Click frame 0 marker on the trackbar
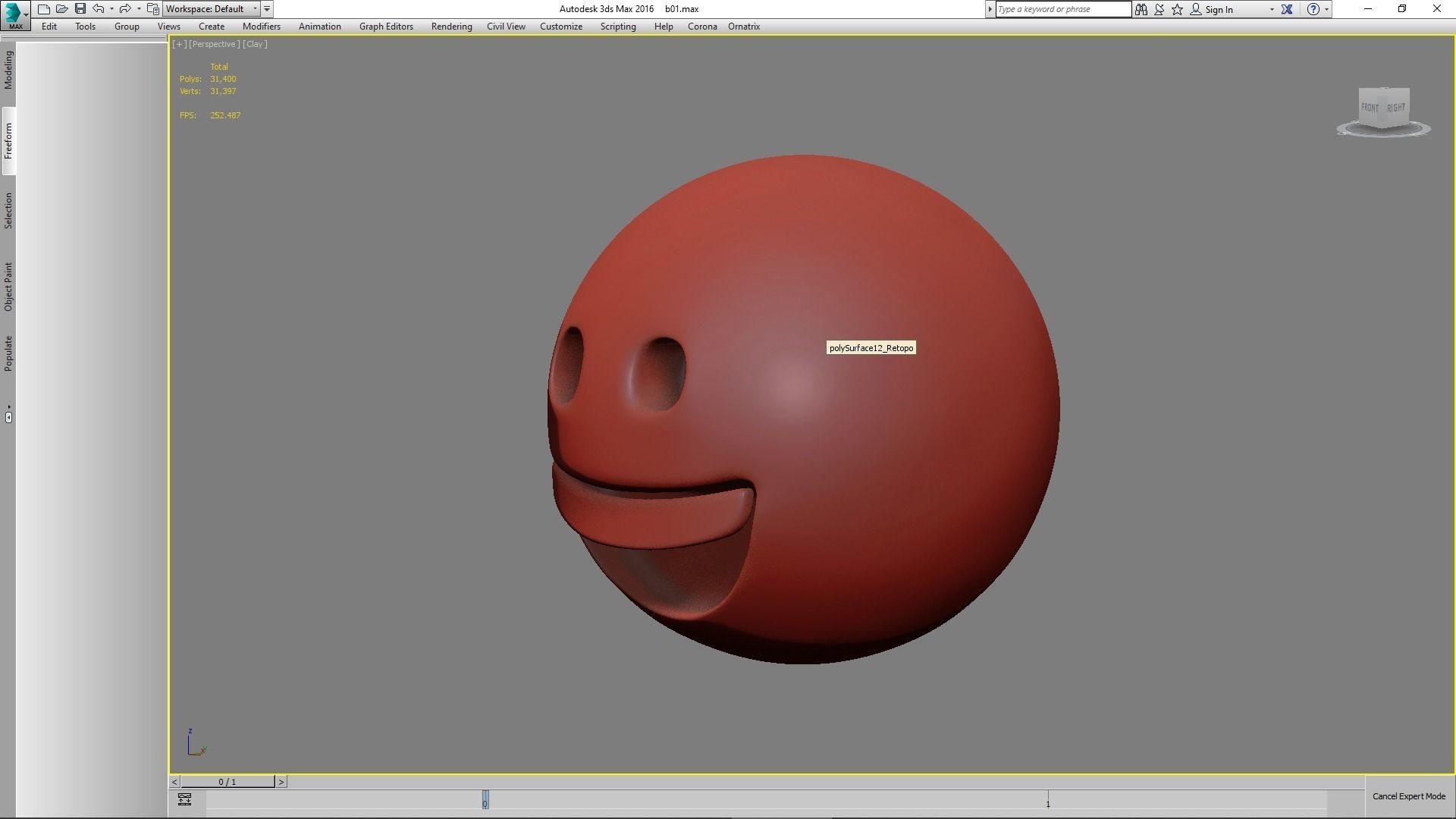Screen dimensions: 1456x819 pos(485,800)
